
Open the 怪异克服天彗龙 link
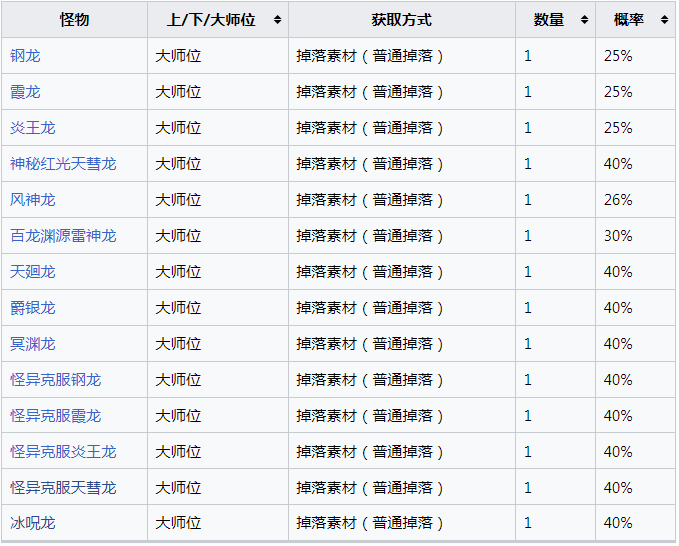coord(63,487)
